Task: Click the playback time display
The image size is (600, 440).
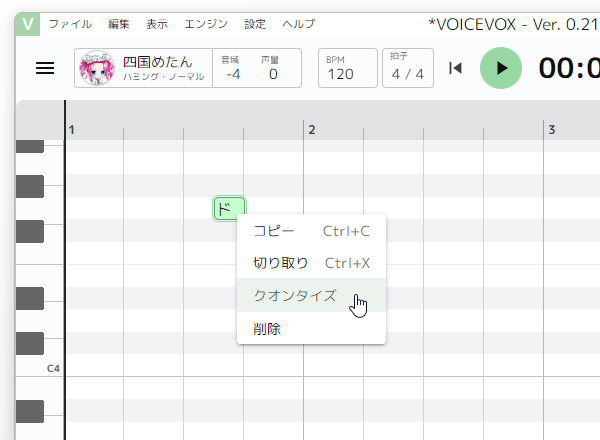Action: pos(569,68)
